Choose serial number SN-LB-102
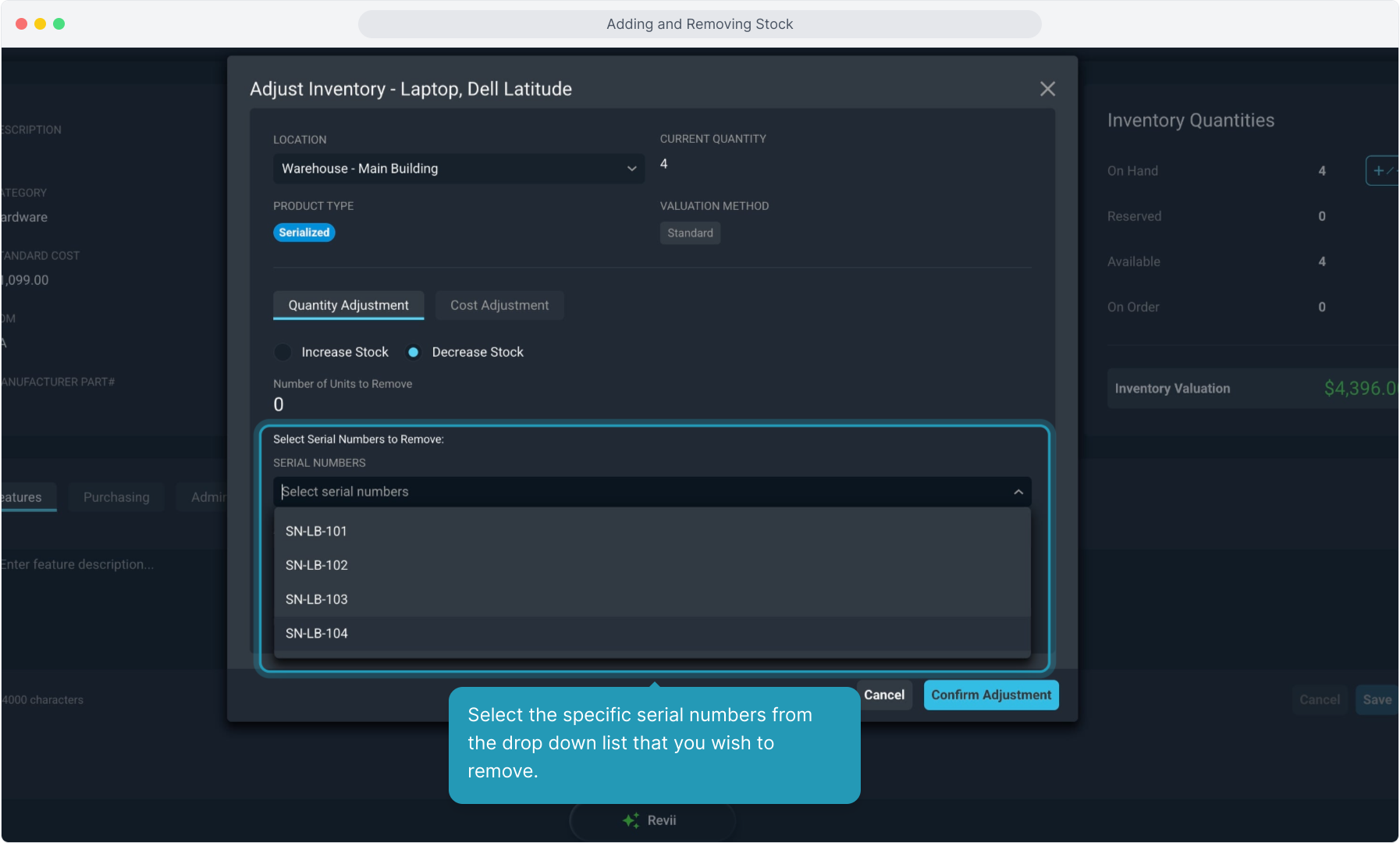The image size is (1400, 843). 316,565
